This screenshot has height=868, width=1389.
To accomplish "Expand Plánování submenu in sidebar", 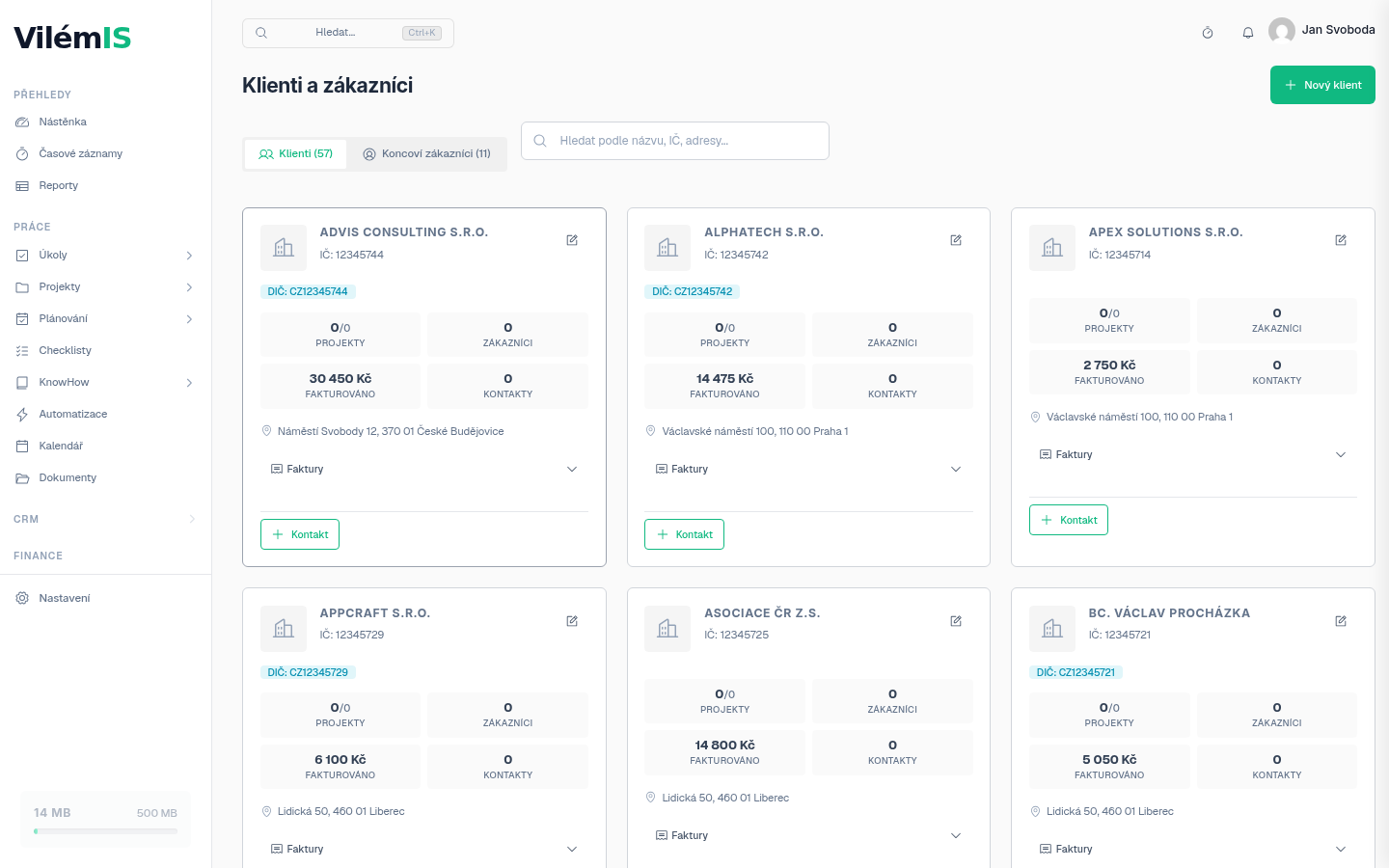I will click(x=189, y=319).
